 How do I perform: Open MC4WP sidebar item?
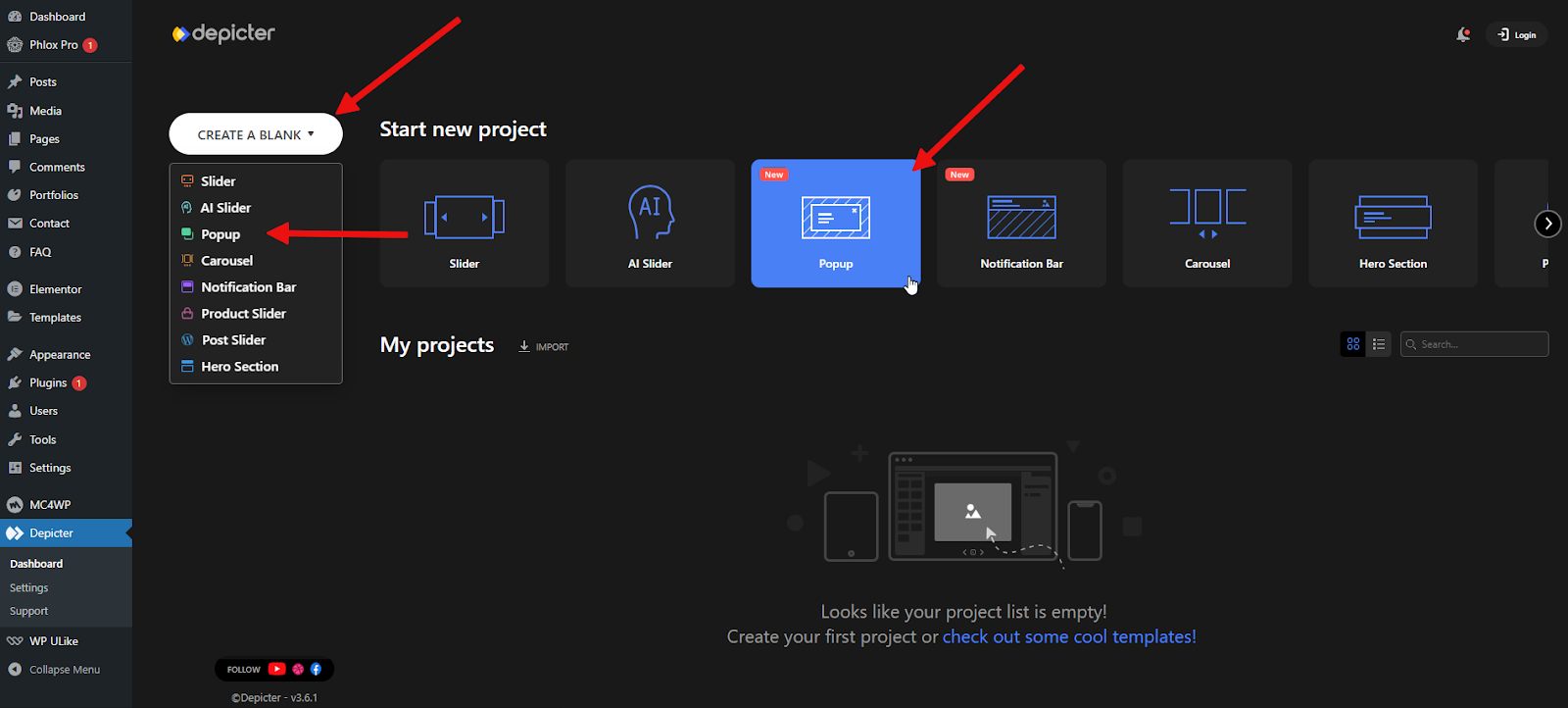coord(66,505)
